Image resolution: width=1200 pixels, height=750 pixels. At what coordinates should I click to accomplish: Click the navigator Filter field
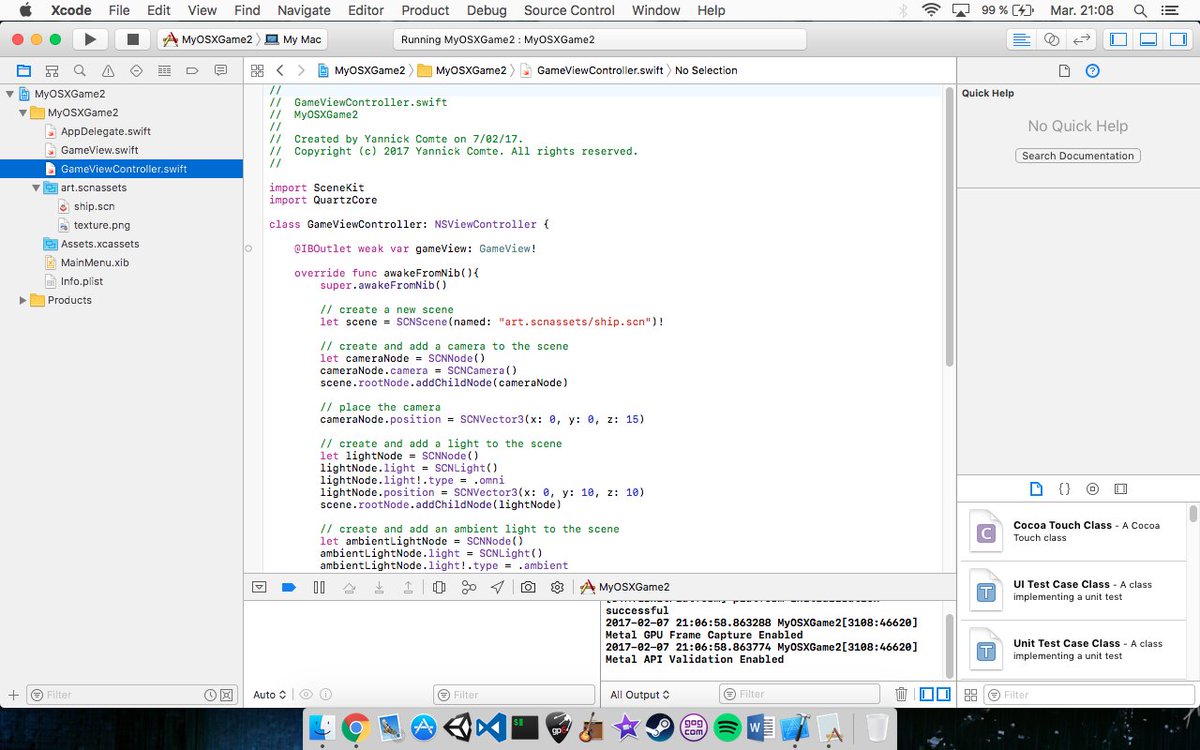[x=130, y=694]
